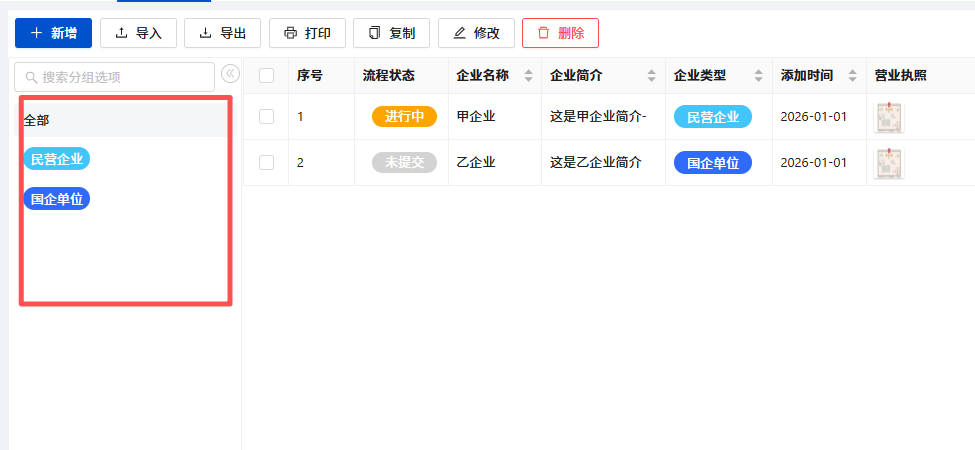Sort by 企业类型 column arrows
Image resolution: width=975 pixels, height=450 pixels.
pos(759,76)
